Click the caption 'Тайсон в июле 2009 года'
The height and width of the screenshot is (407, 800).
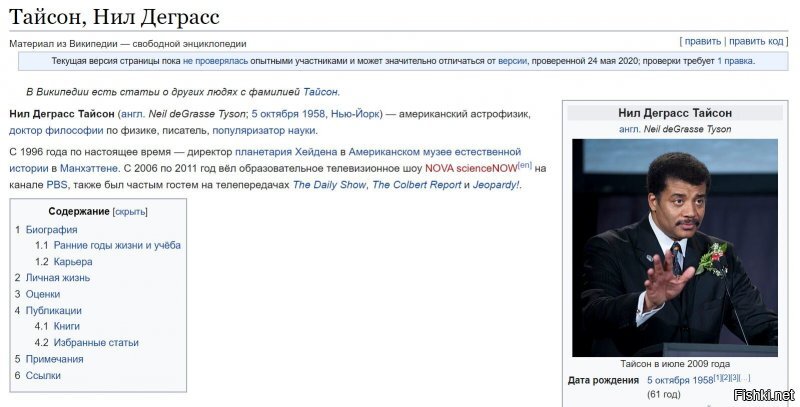[x=675, y=364]
